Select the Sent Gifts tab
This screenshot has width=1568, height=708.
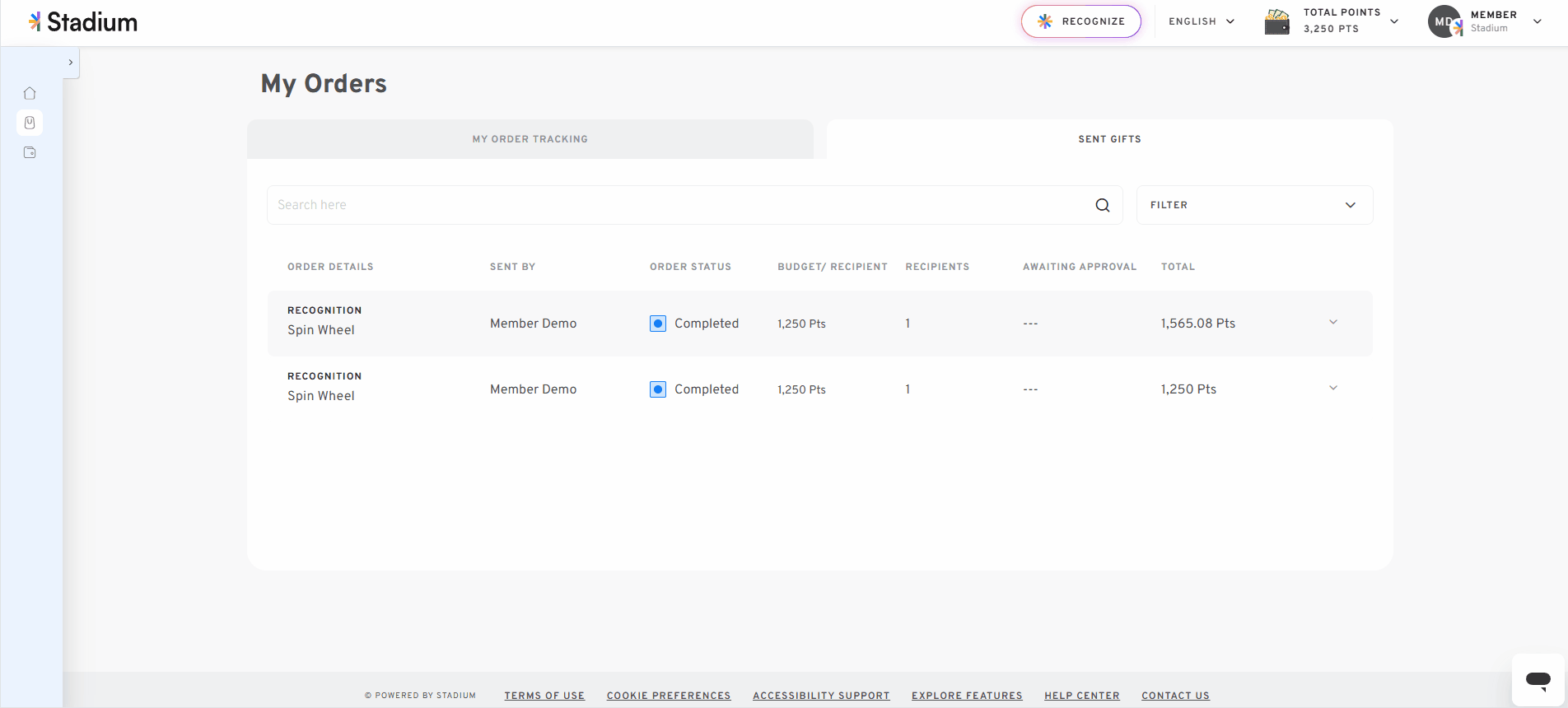coord(1110,139)
